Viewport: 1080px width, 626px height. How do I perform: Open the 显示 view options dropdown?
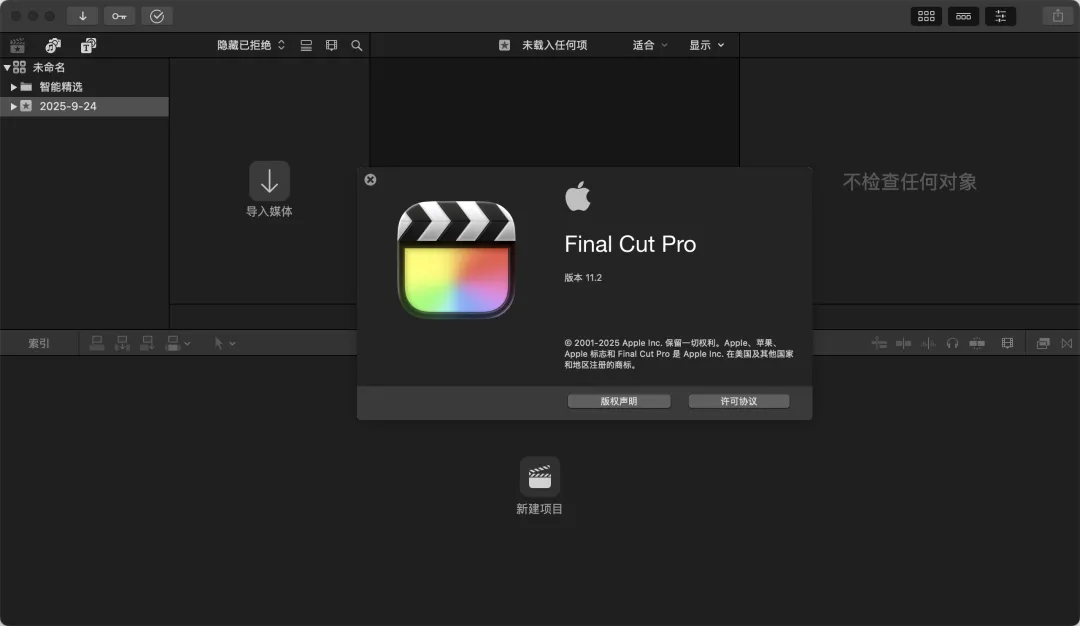[706, 45]
